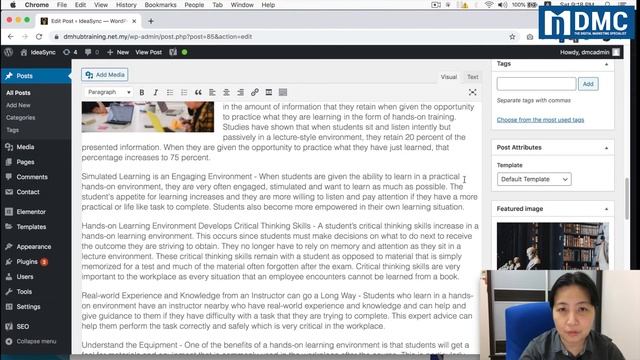Open a new browser tab
Screen dimensions: 640x360
click(151, 21)
